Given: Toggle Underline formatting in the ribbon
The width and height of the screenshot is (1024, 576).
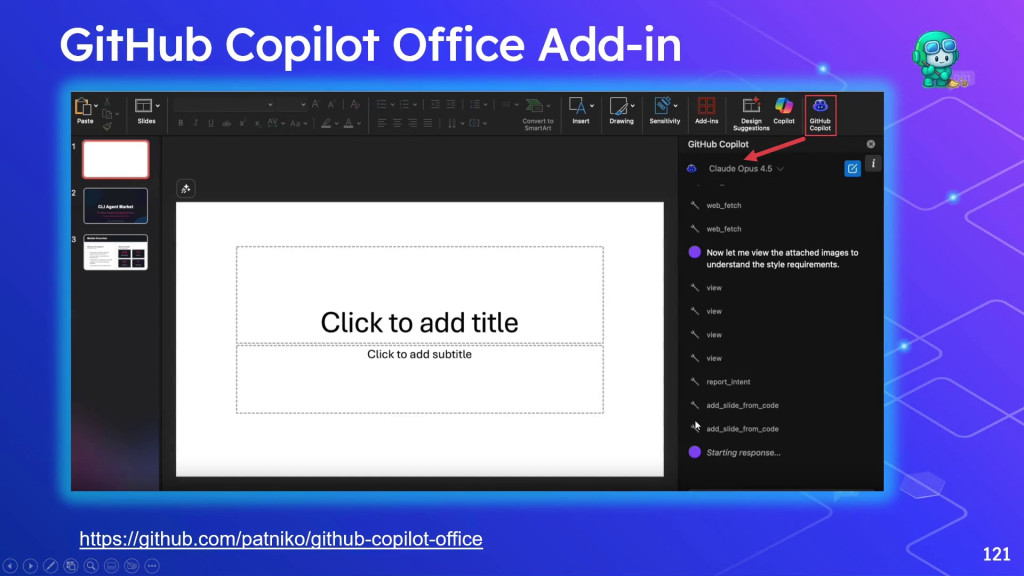Looking at the screenshot, I should pos(210,123).
